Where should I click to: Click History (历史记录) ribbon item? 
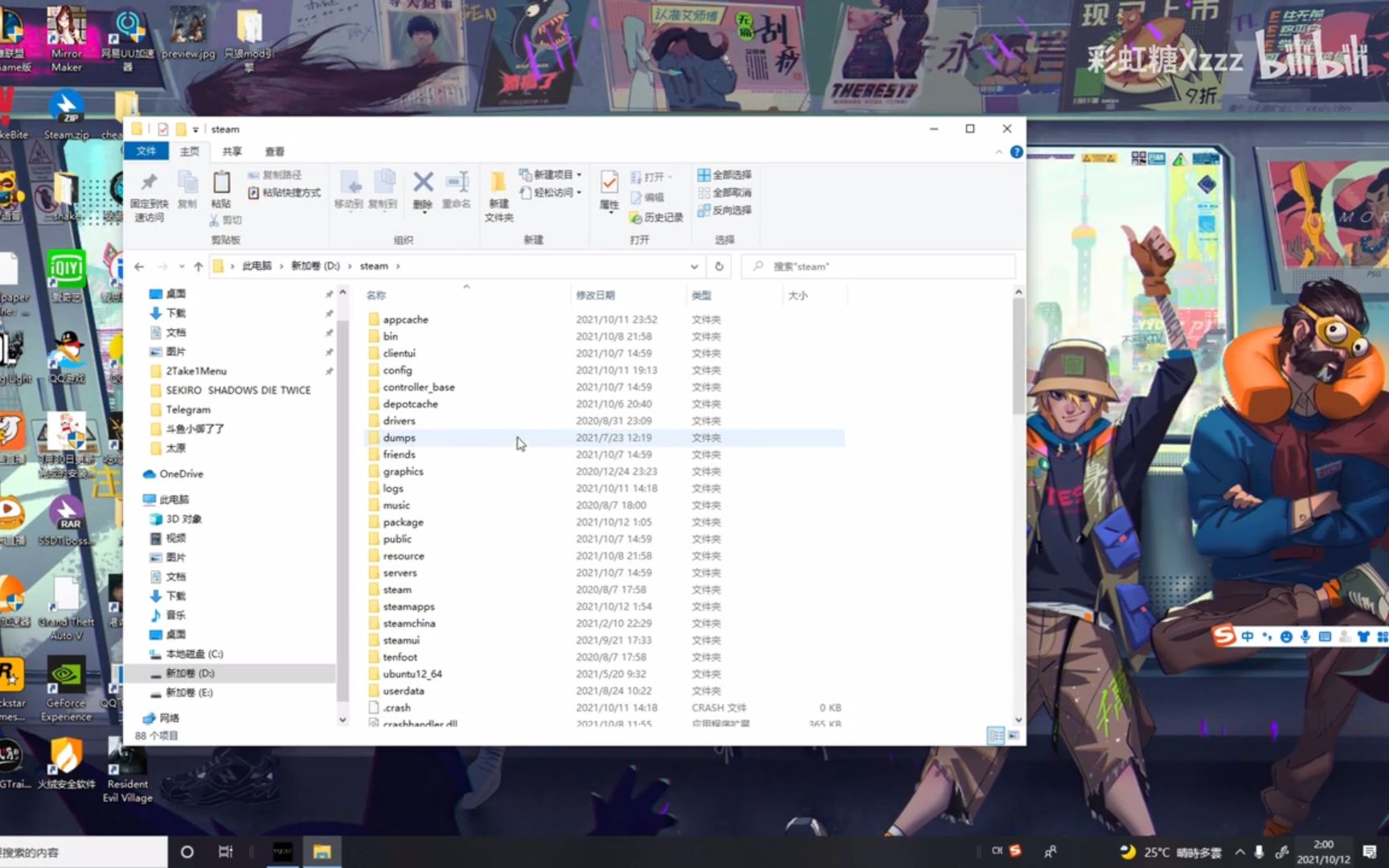tap(656, 217)
